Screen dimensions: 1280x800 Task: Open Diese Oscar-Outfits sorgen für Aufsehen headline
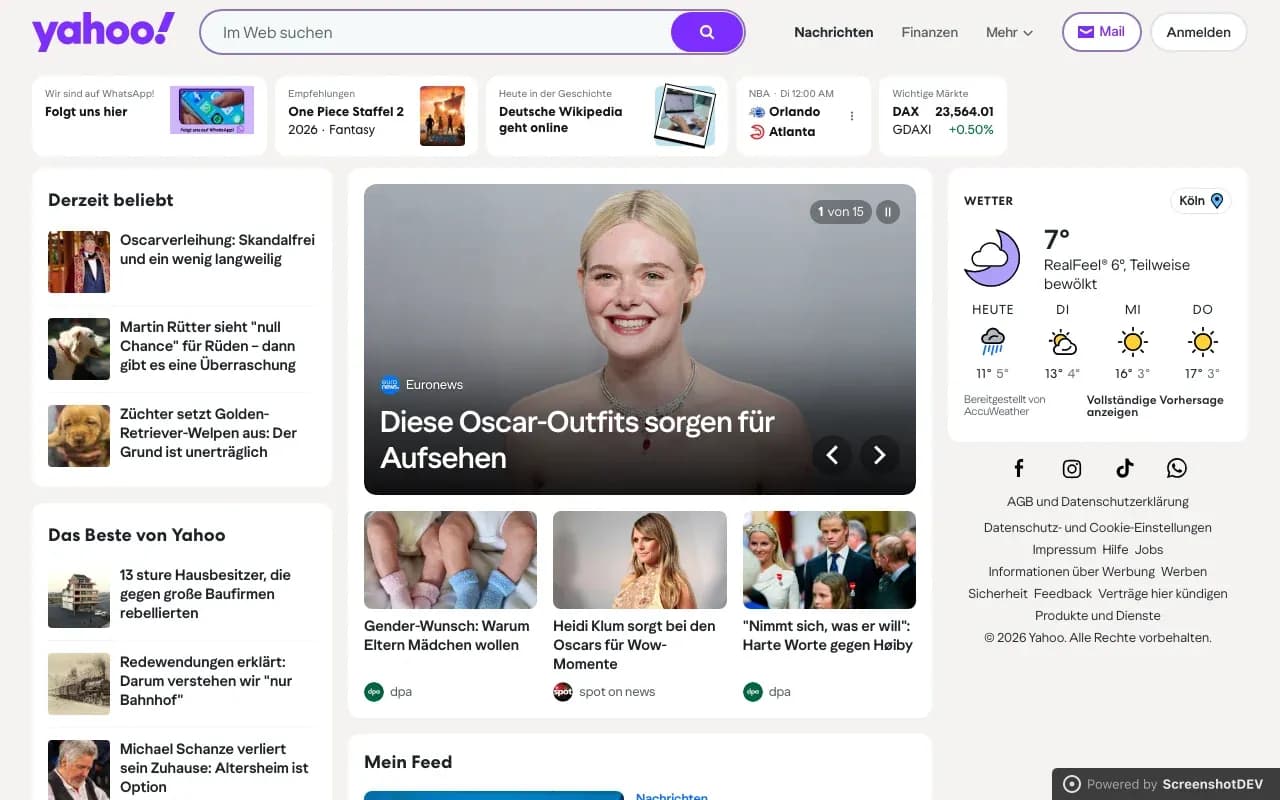tap(578, 440)
